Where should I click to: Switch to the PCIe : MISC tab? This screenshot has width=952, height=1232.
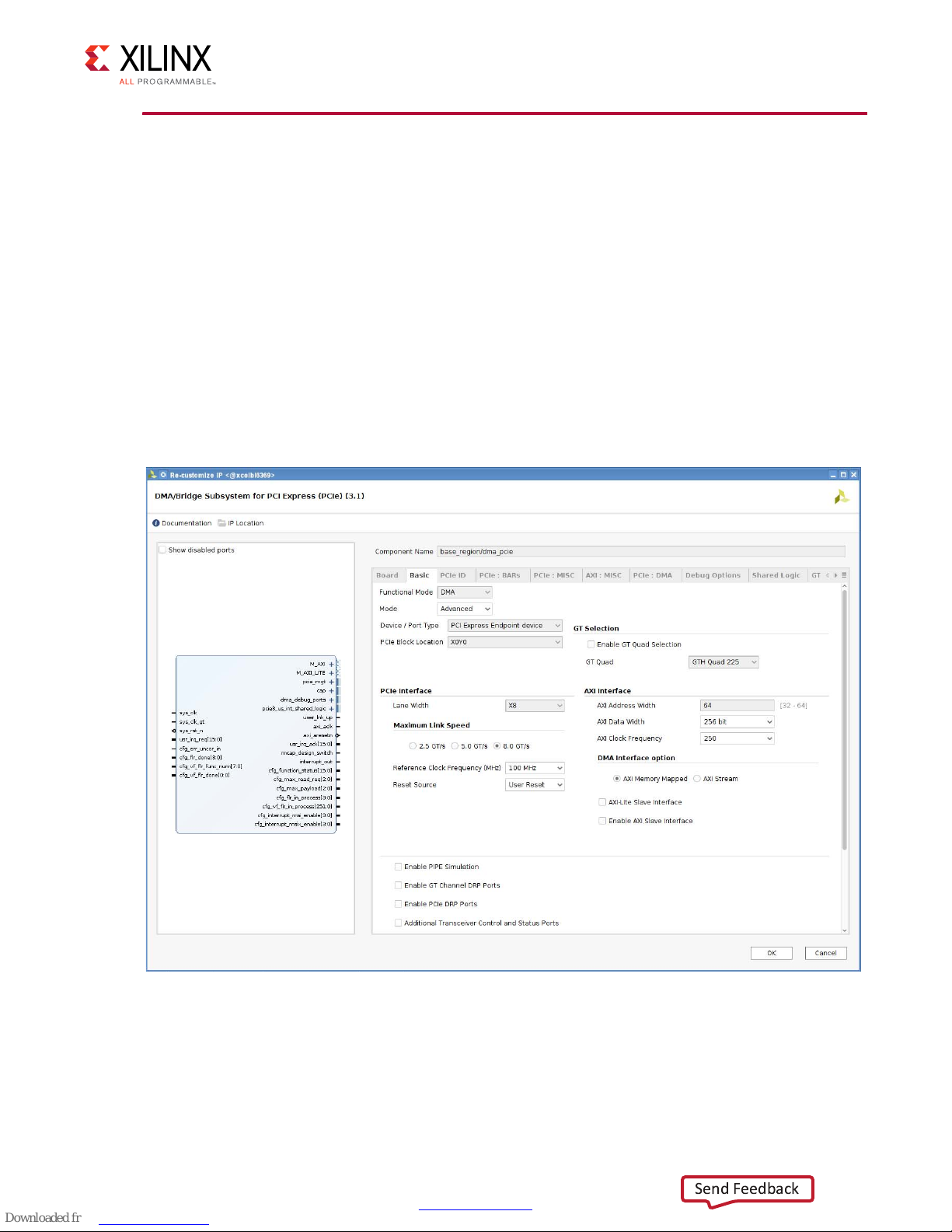pyautogui.click(x=554, y=575)
